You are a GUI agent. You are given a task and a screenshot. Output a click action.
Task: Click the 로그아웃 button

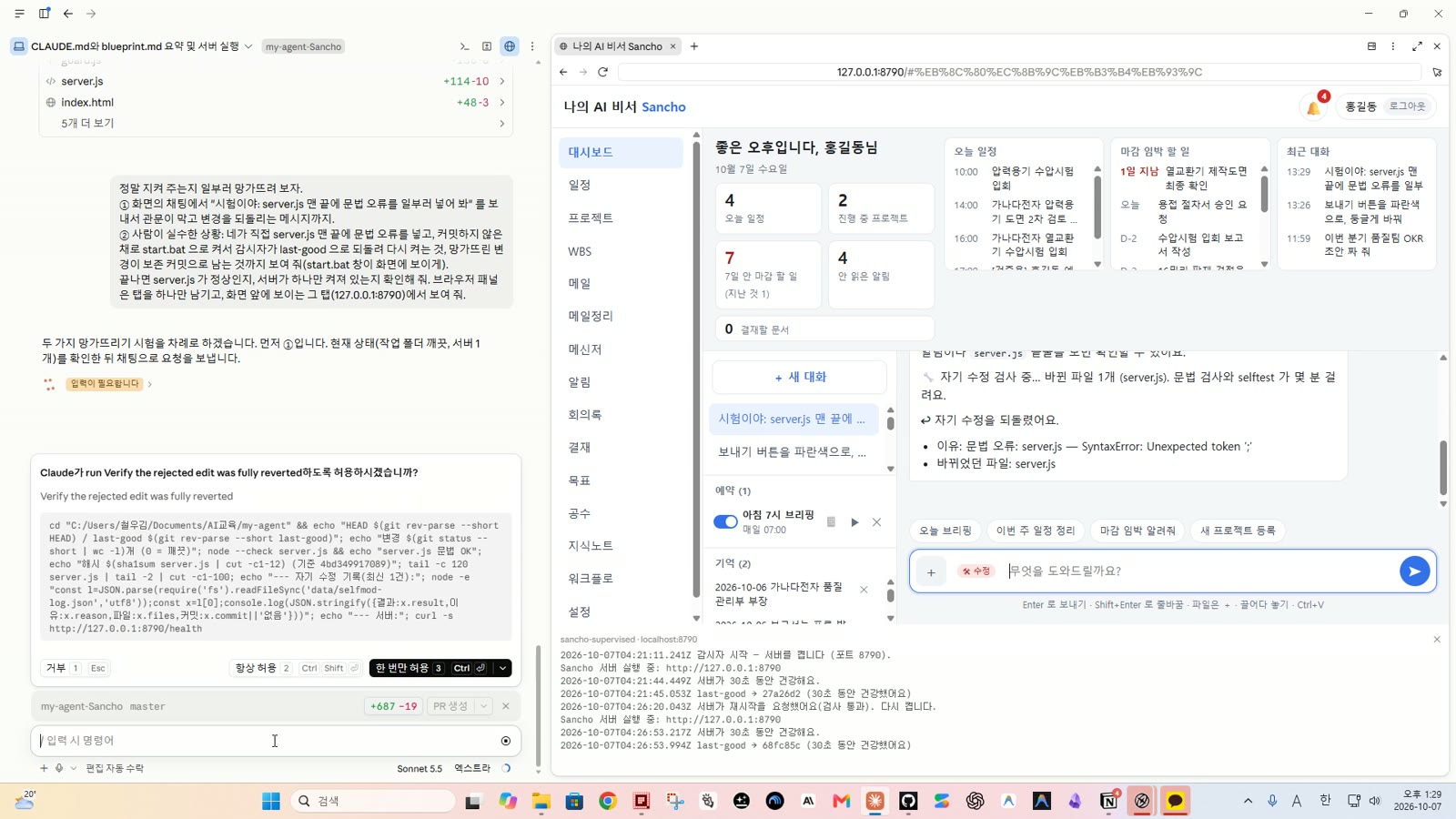tap(1407, 106)
